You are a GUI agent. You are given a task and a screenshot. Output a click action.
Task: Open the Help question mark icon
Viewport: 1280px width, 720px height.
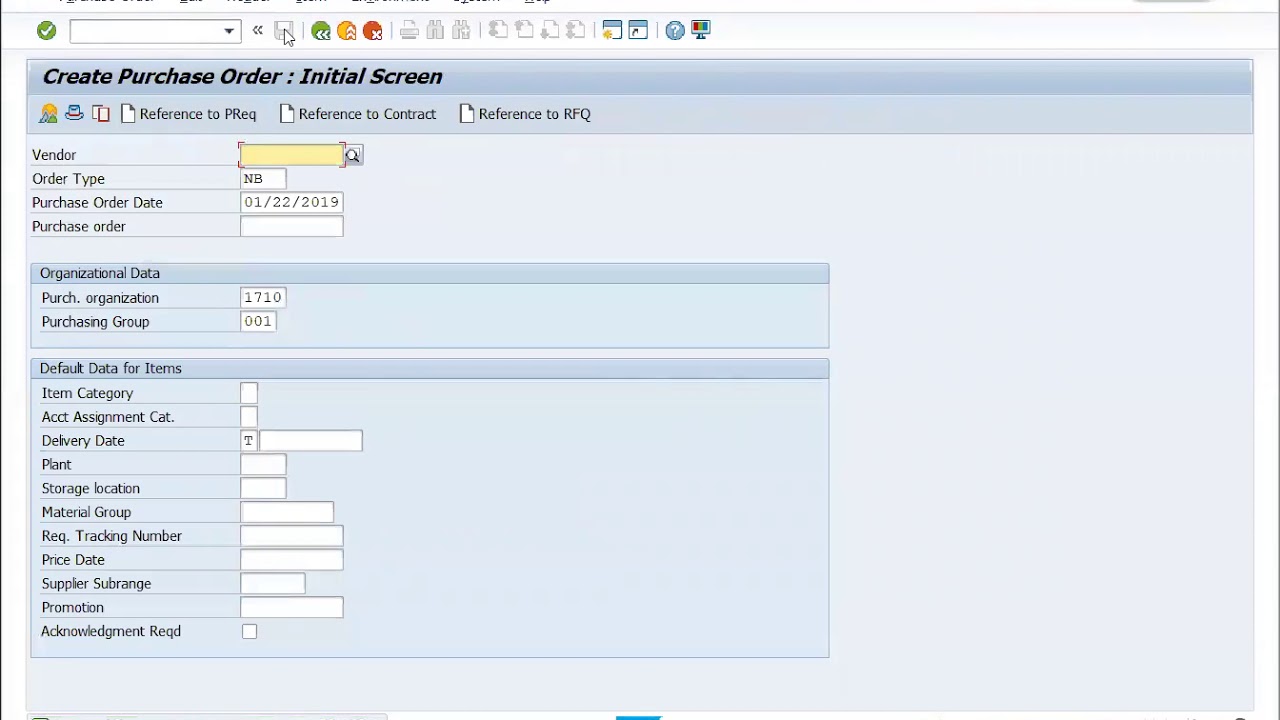pos(675,31)
